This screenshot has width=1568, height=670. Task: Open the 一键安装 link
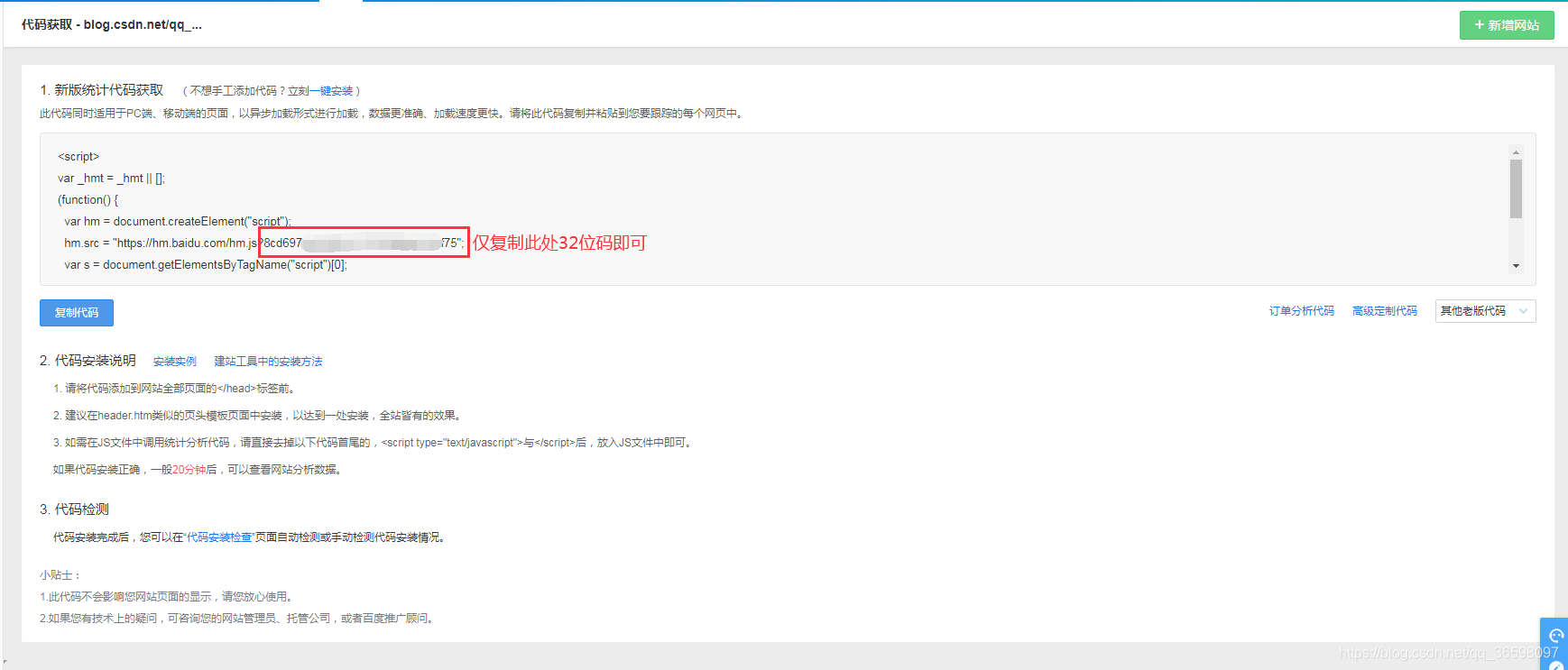point(331,91)
